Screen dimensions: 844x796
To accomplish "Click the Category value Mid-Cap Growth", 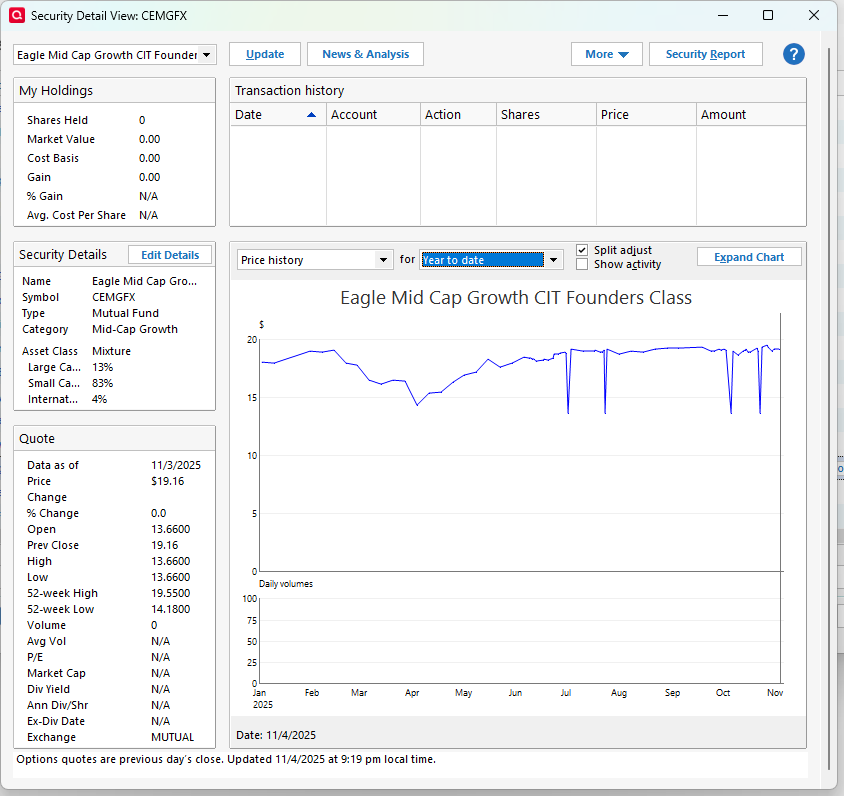I will coord(135,329).
